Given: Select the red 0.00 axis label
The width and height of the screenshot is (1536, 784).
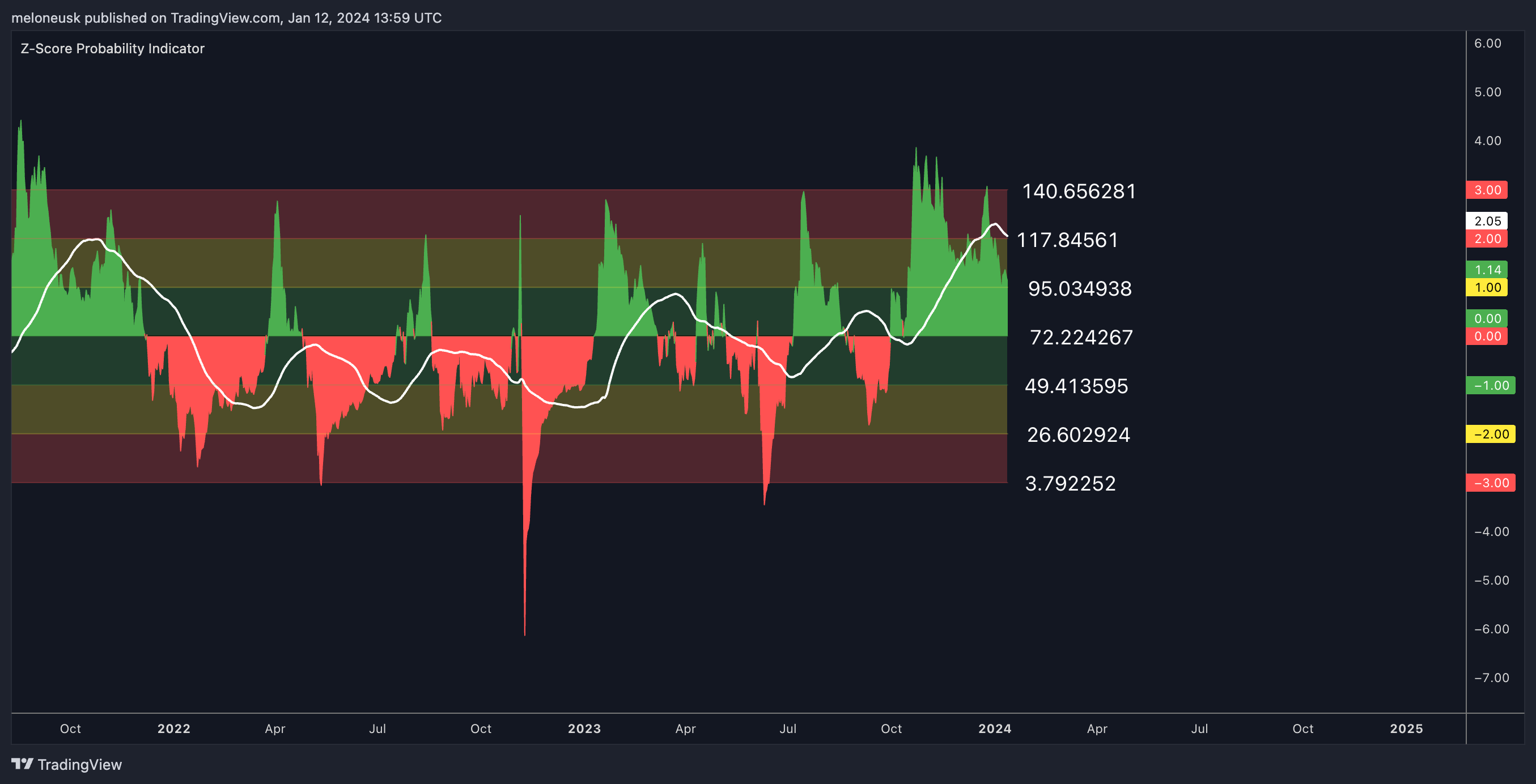Looking at the screenshot, I should (1487, 336).
